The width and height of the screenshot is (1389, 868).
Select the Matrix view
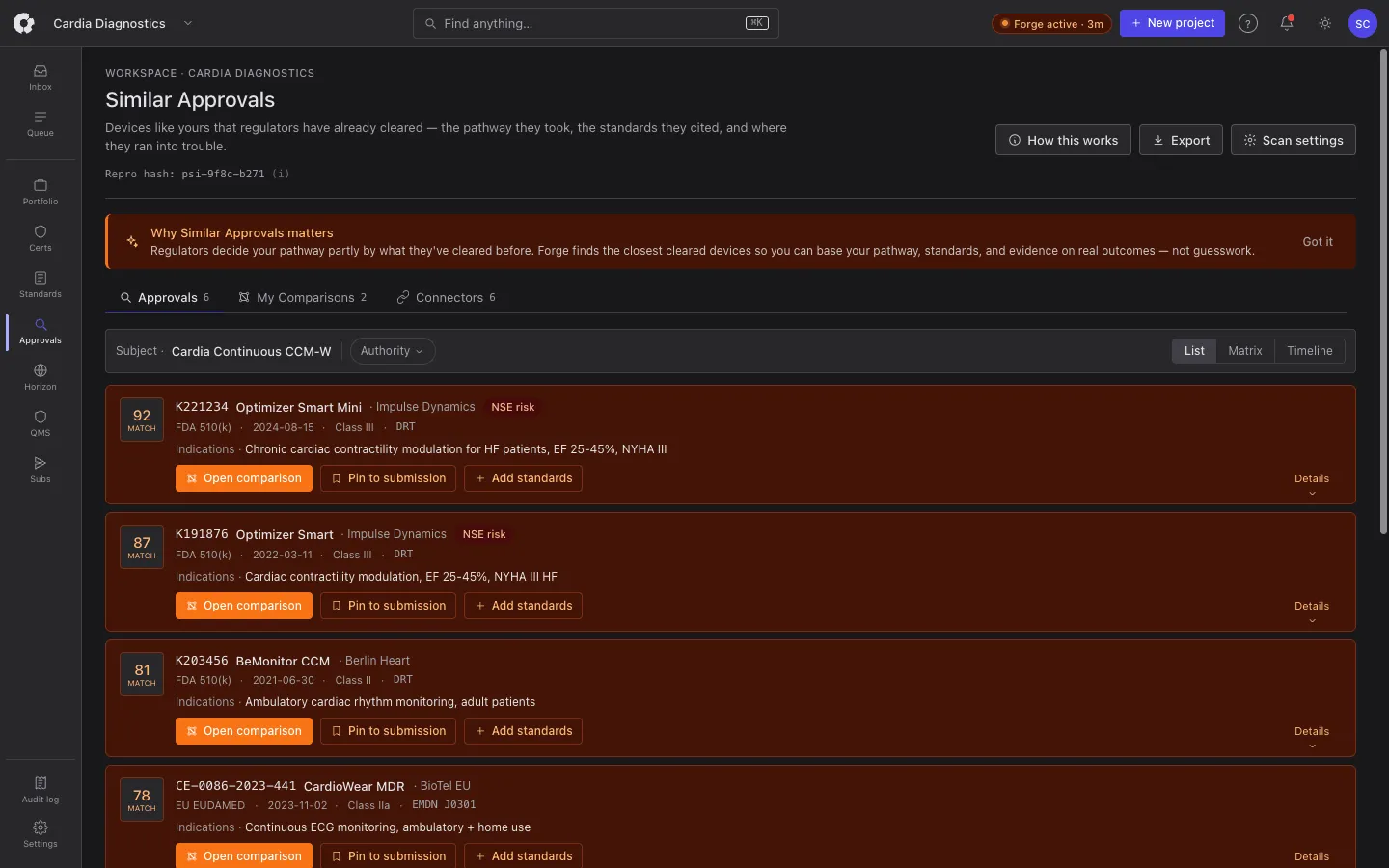pos(1245,351)
